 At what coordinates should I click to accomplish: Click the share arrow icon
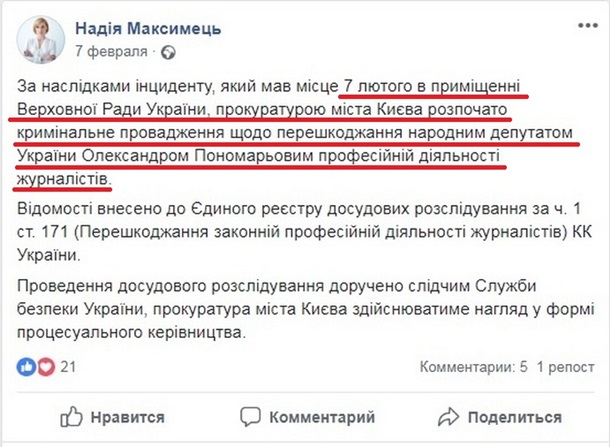[x=449, y=416]
